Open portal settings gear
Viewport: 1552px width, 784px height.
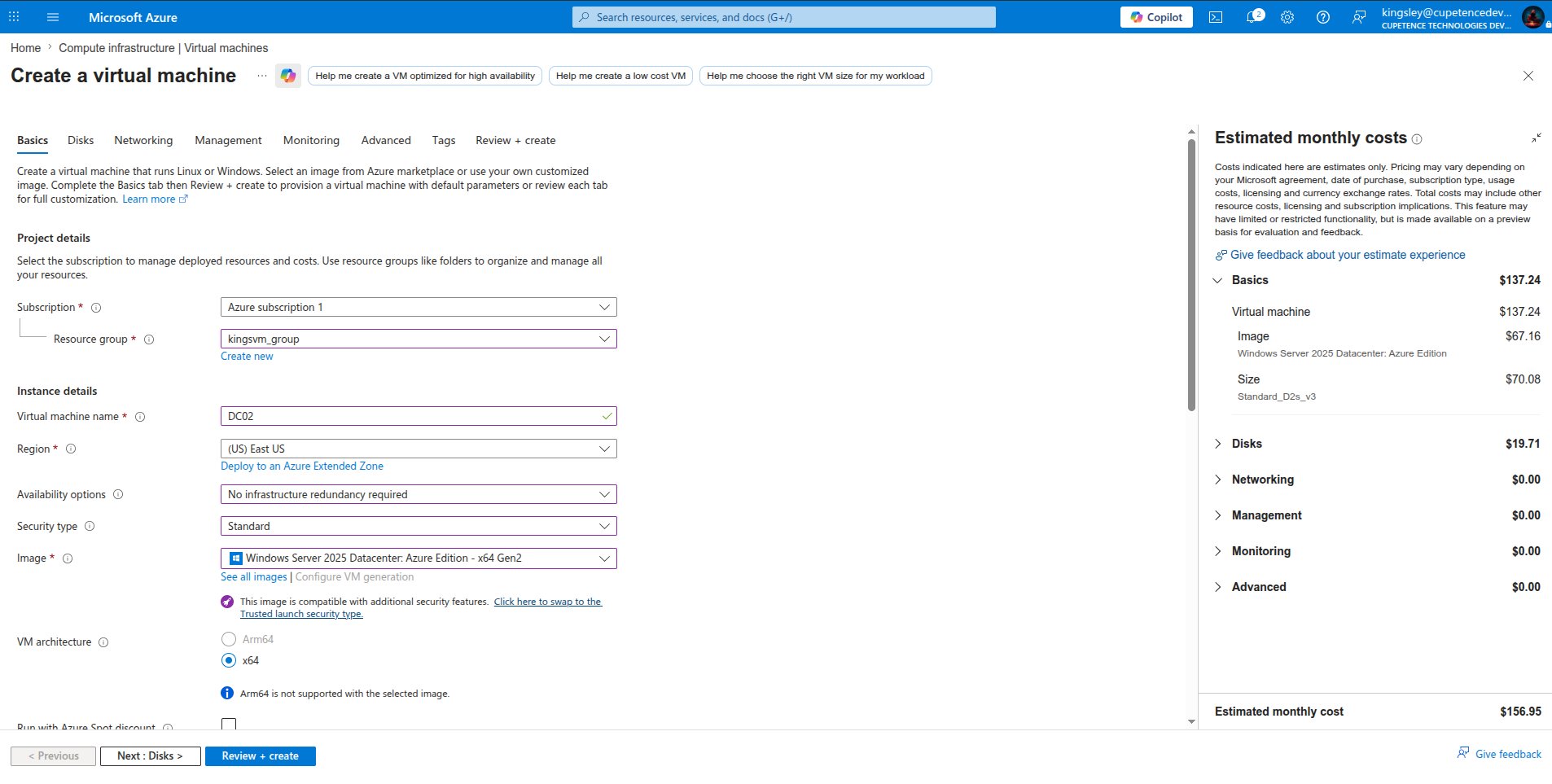tap(1287, 17)
